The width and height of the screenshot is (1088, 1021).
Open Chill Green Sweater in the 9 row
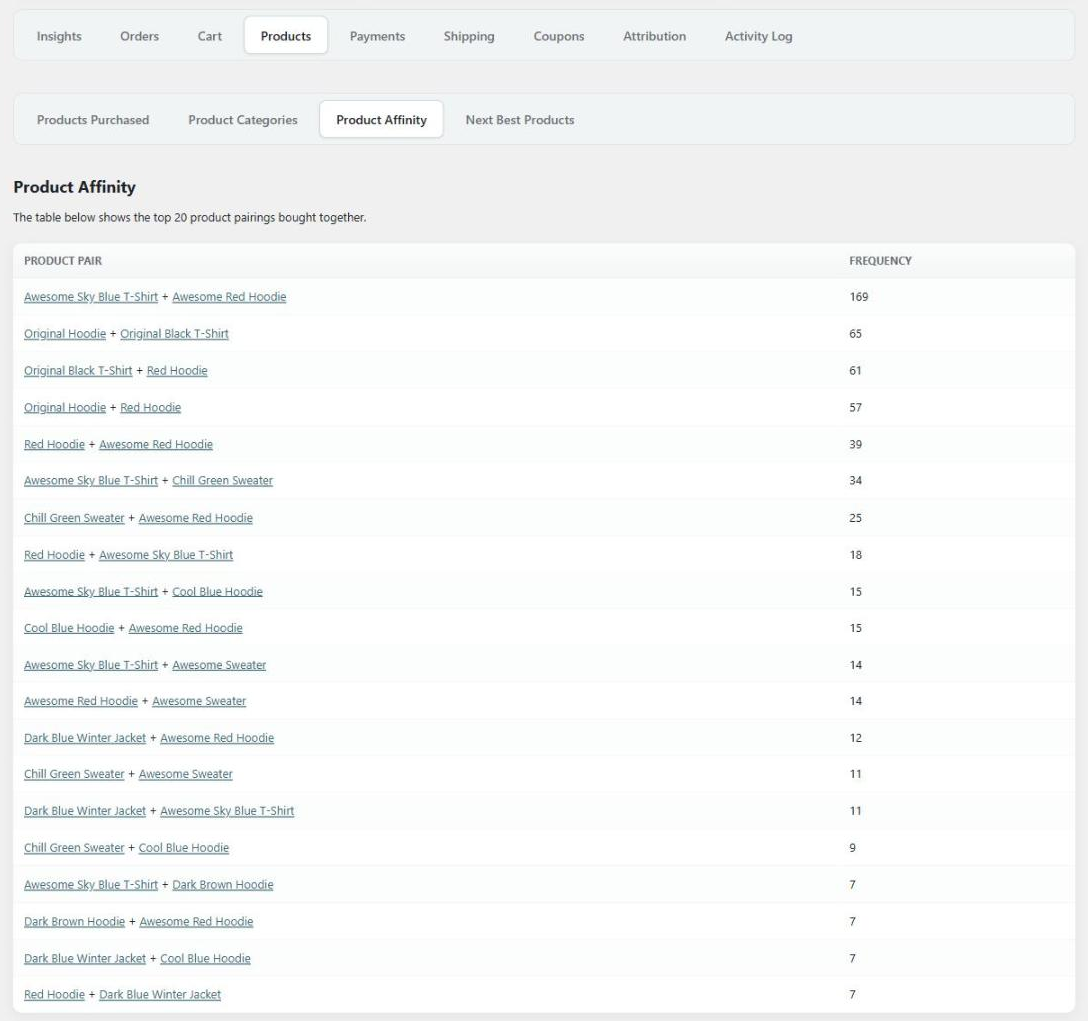tap(74, 847)
